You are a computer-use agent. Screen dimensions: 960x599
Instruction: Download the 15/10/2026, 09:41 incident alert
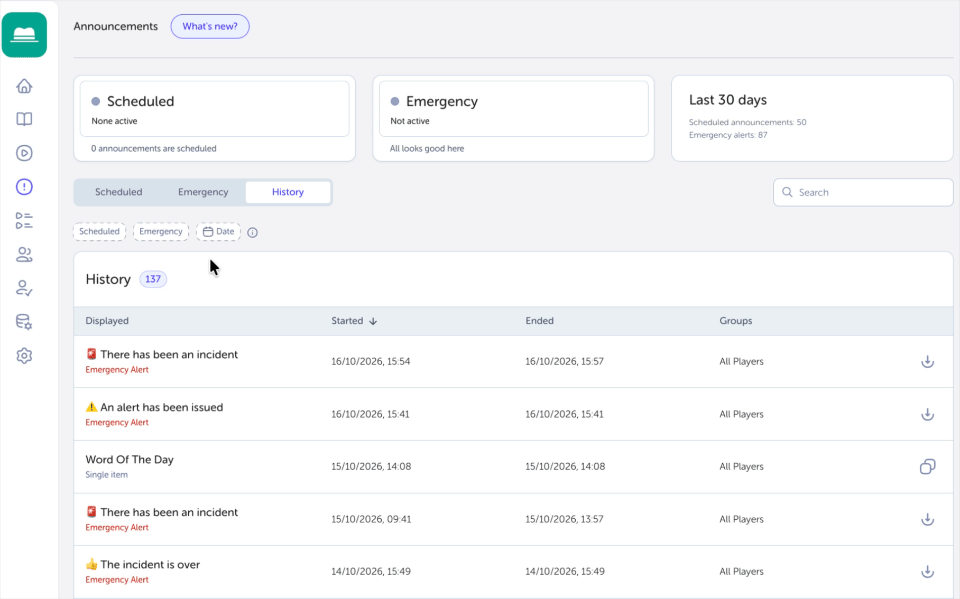click(928, 519)
